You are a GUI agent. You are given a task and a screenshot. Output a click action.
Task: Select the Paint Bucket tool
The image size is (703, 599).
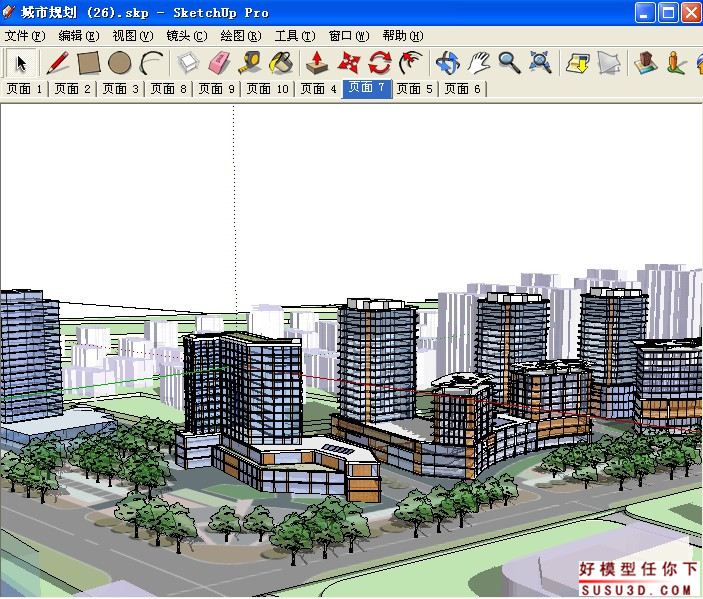click(281, 63)
